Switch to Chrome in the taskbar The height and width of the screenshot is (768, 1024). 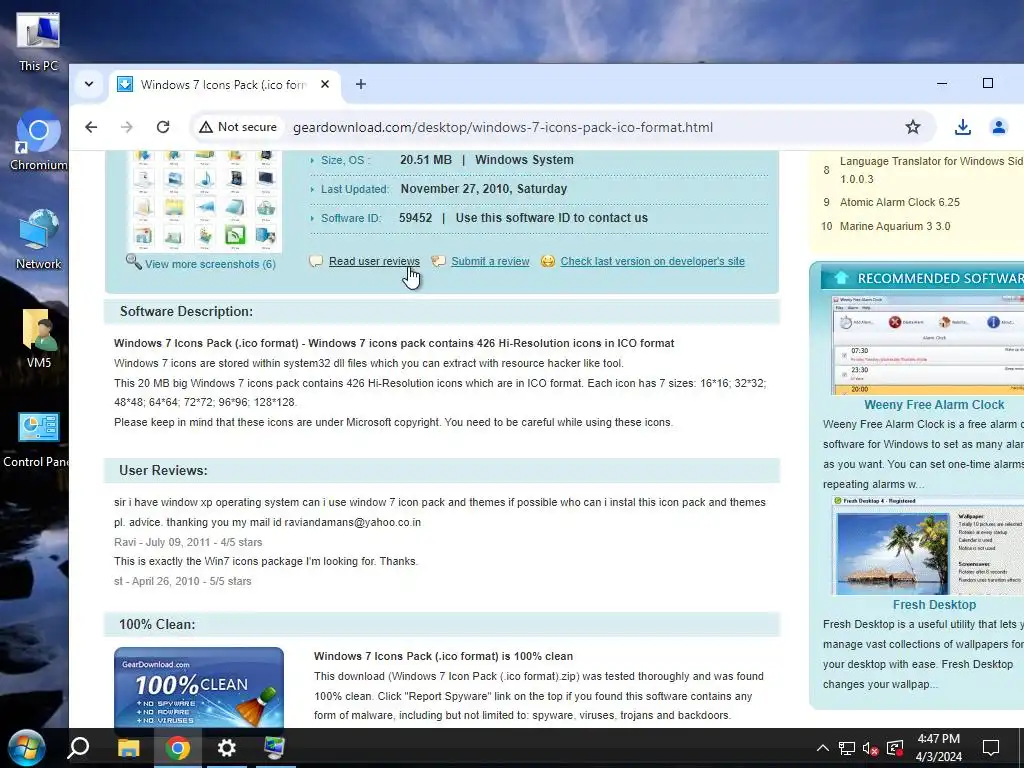click(178, 748)
